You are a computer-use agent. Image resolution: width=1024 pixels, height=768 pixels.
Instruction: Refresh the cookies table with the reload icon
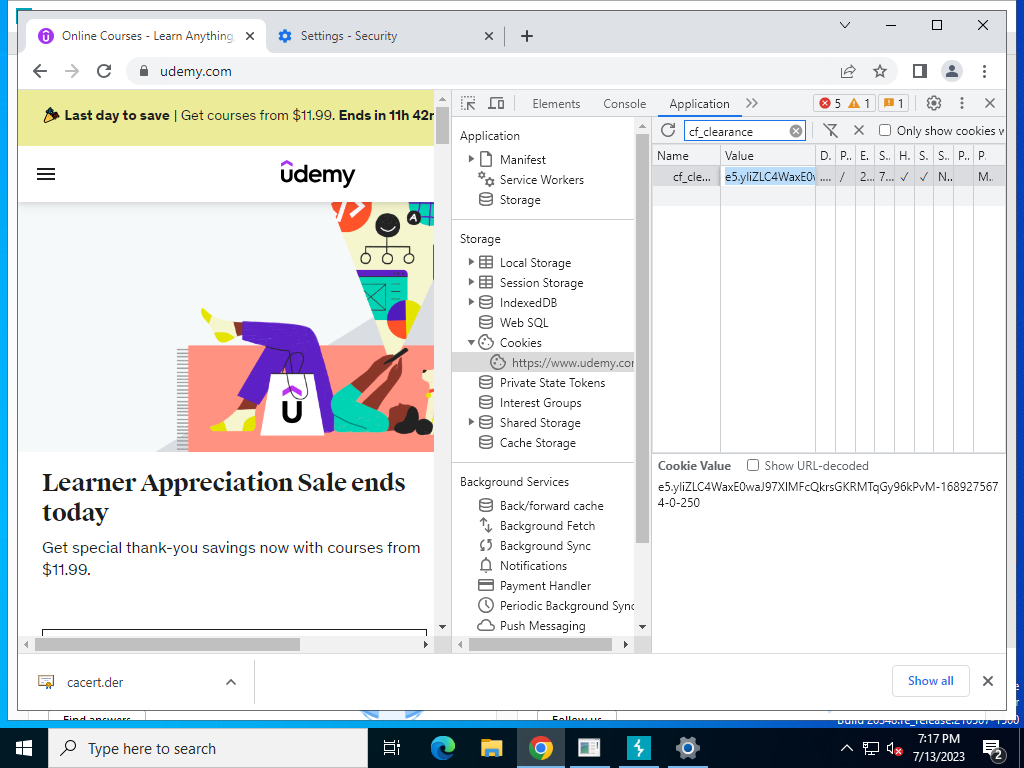click(x=667, y=131)
